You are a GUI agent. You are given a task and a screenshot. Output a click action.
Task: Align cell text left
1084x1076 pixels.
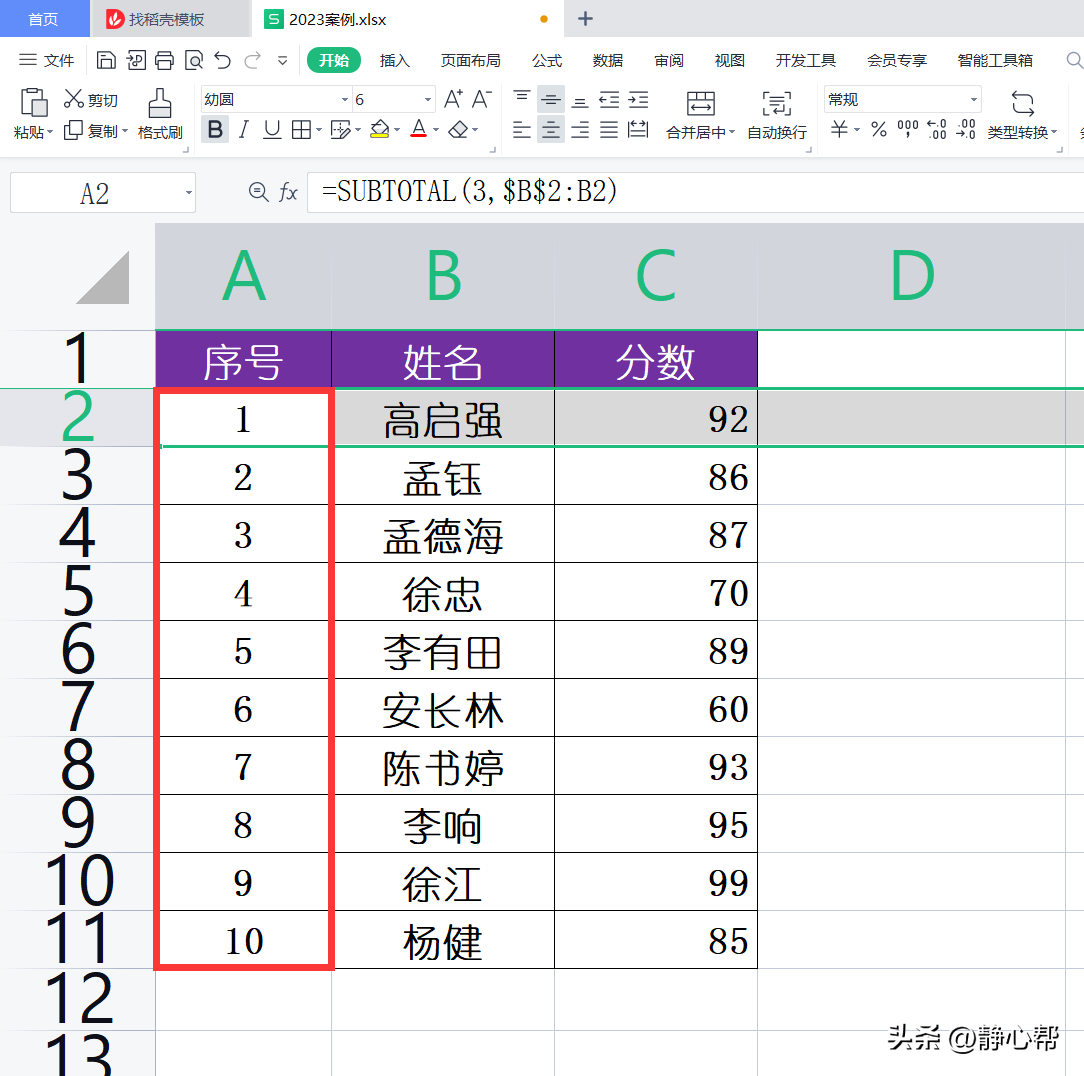coord(522,129)
